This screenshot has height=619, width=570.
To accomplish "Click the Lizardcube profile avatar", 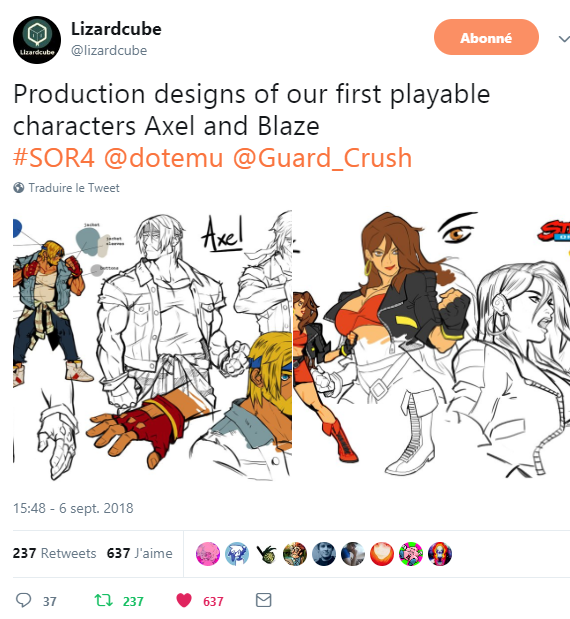I will coord(37,40).
